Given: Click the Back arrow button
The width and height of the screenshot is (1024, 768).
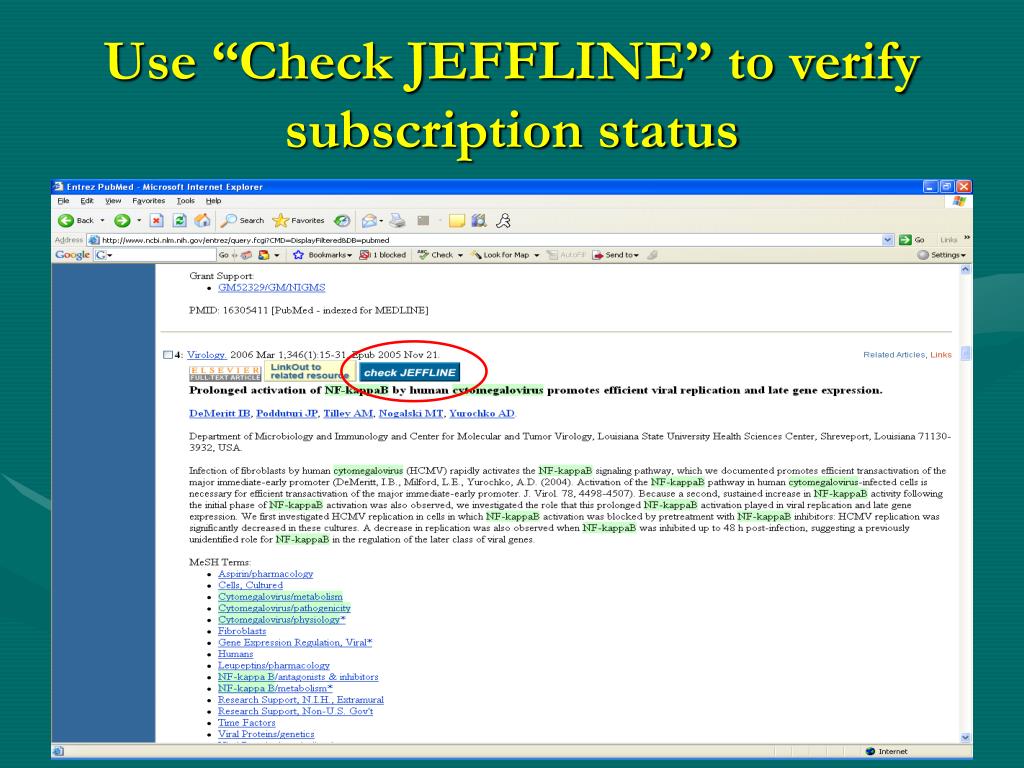Looking at the screenshot, I should click(x=76, y=221).
